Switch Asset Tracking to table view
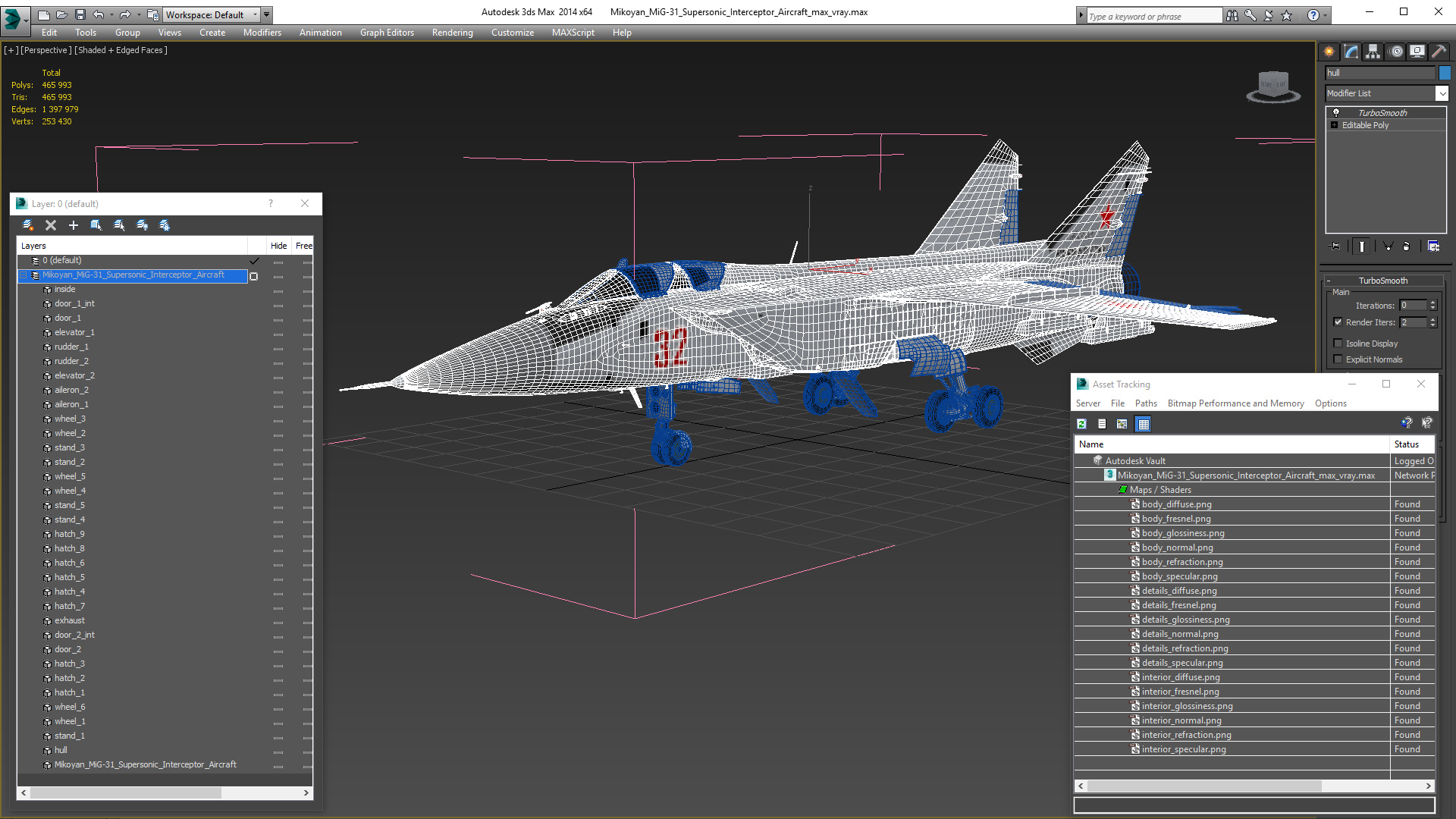 click(x=1144, y=424)
